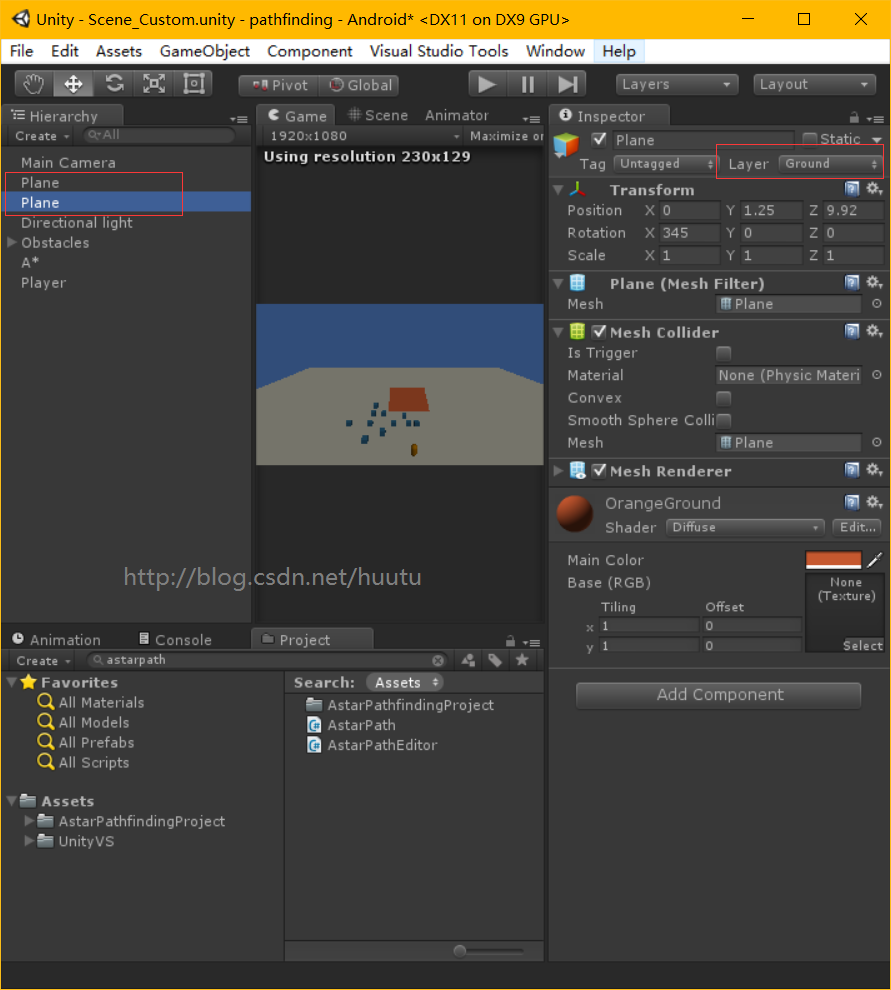Open the Window menu
891x990 pixels.
[x=555, y=51]
